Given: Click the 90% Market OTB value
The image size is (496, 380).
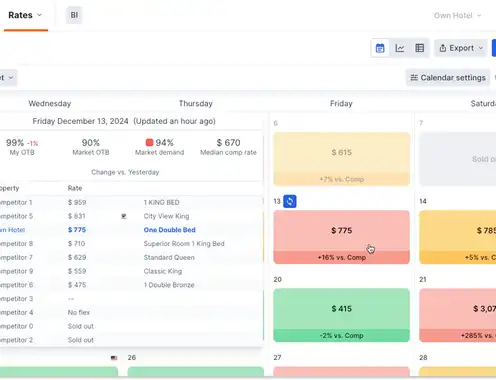Looking at the screenshot, I should [x=91, y=143].
